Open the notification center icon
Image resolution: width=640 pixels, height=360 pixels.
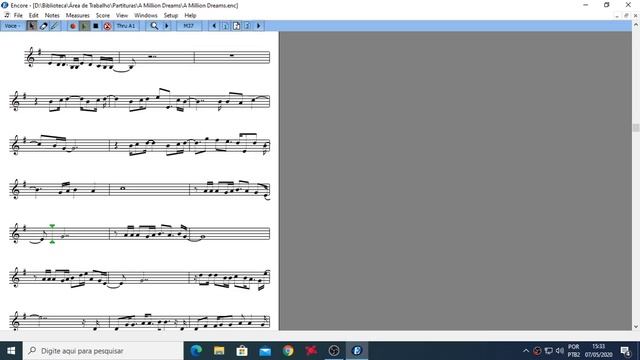click(x=625, y=351)
